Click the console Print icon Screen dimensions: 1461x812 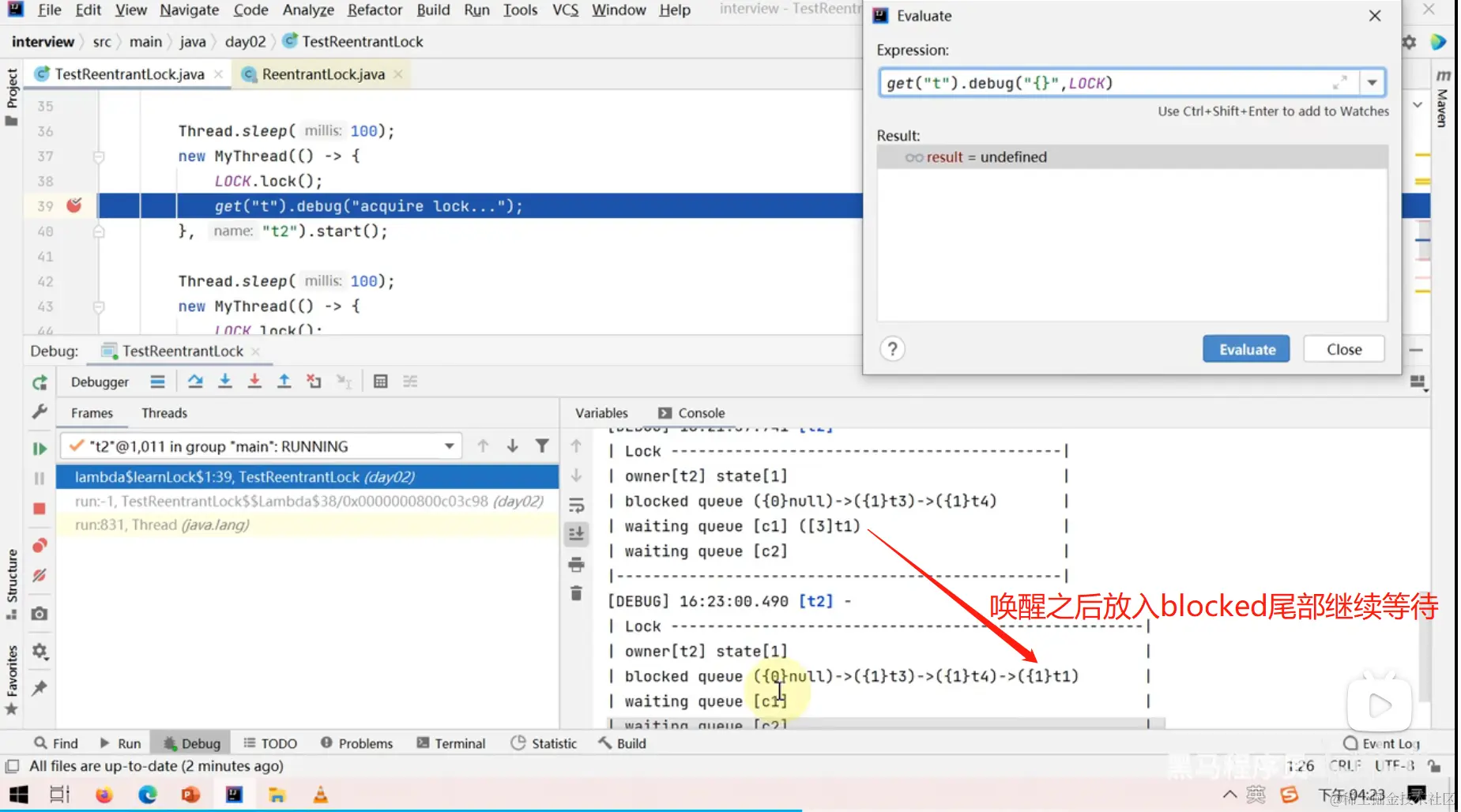pos(577,564)
